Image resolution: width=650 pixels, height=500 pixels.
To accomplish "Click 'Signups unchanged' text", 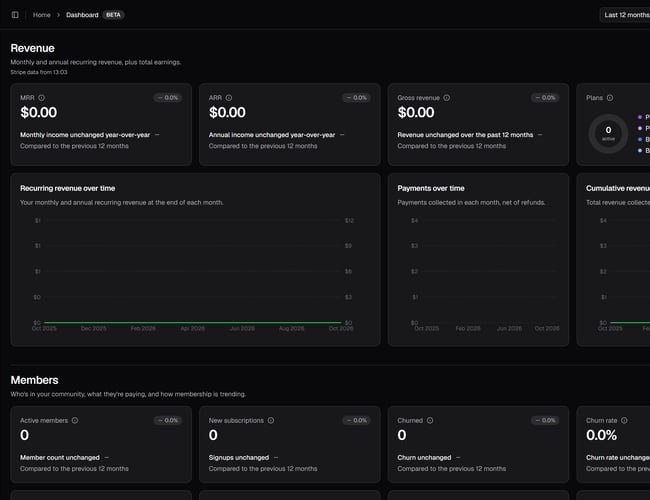I will pos(239,457).
